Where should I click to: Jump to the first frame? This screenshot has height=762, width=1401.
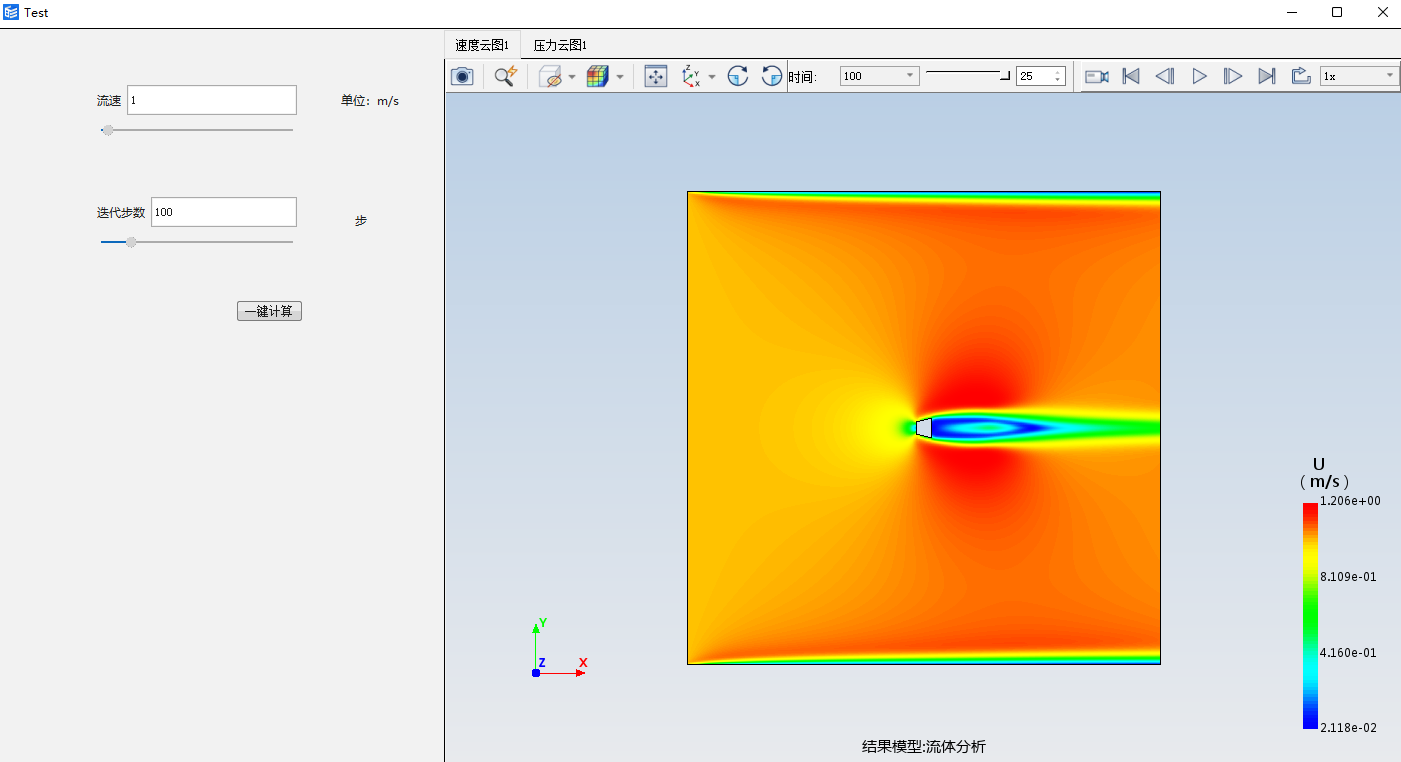[1131, 76]
